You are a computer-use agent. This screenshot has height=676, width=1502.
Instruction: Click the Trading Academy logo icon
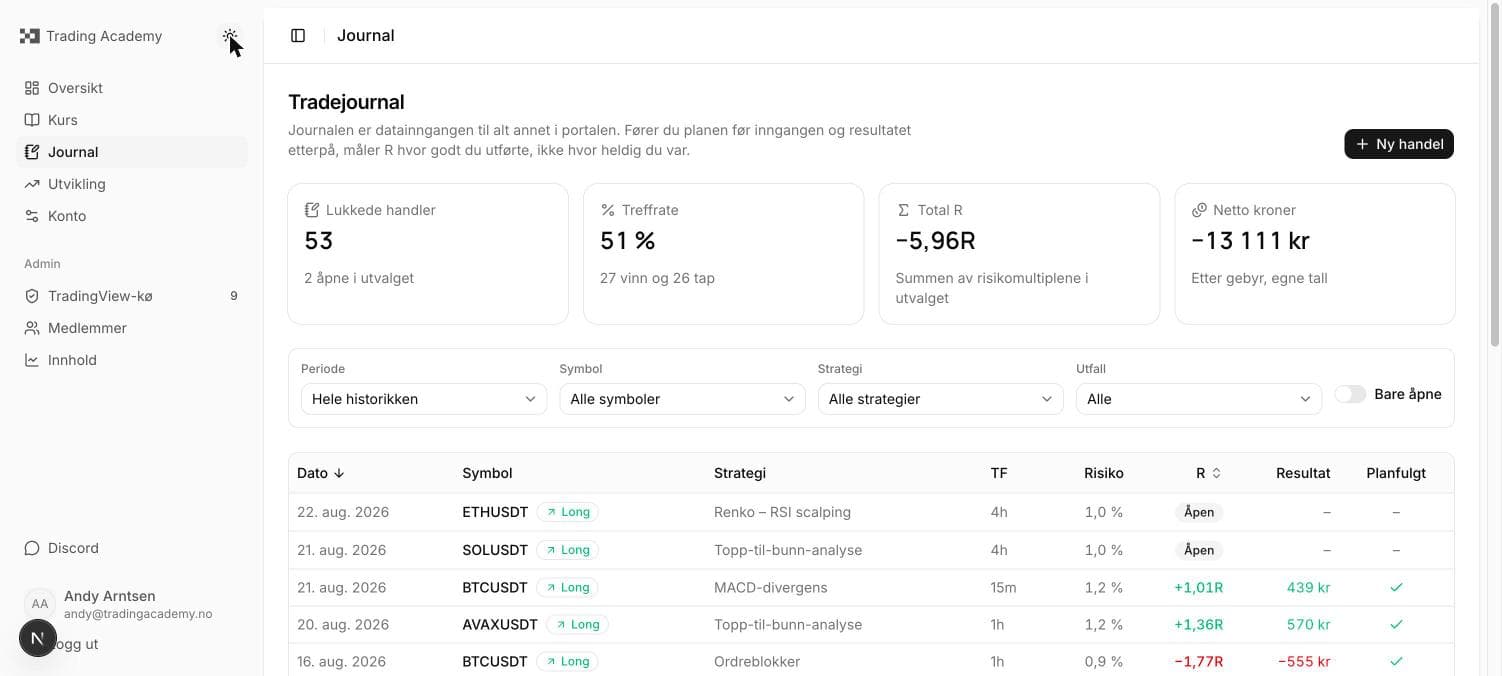coord(30,36)
